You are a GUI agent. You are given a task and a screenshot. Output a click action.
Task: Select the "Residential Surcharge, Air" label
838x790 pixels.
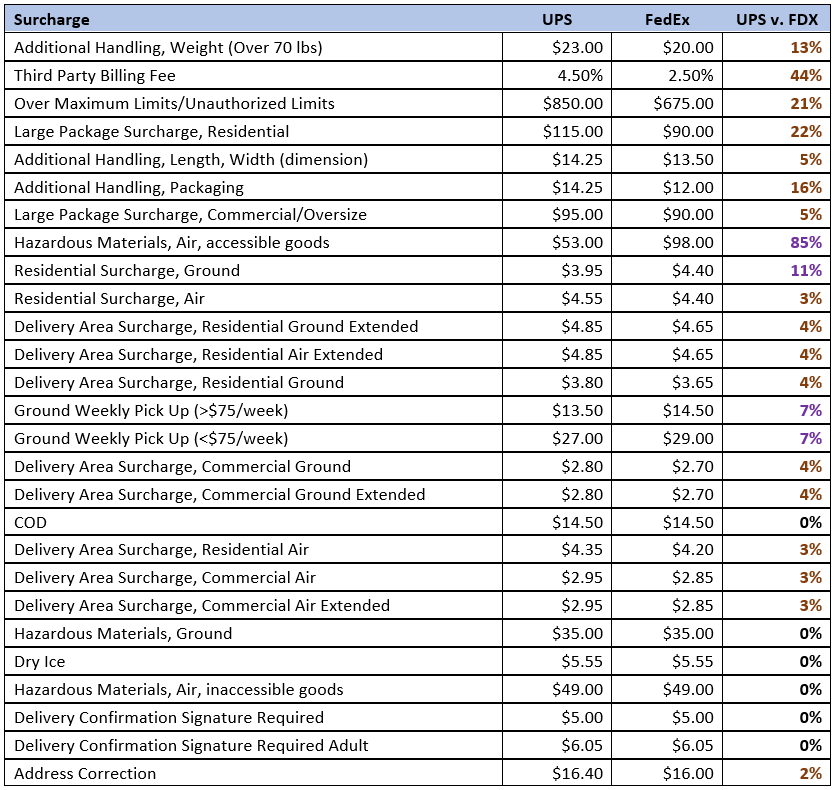tap(110, 299)
